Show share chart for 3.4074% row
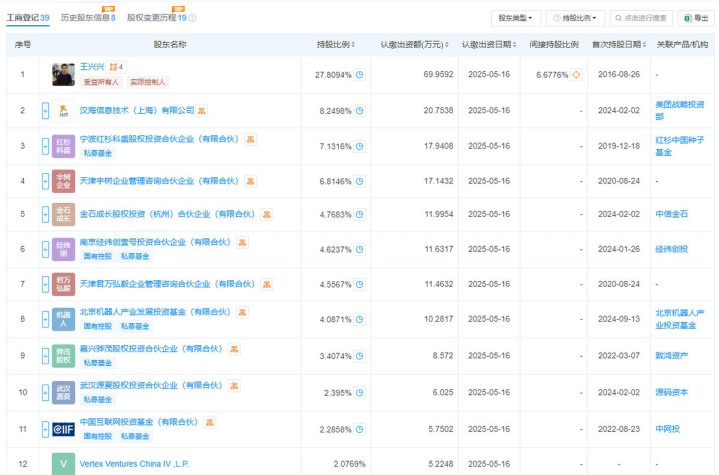This screenshot has width=719, height=475. coord(360,355)
